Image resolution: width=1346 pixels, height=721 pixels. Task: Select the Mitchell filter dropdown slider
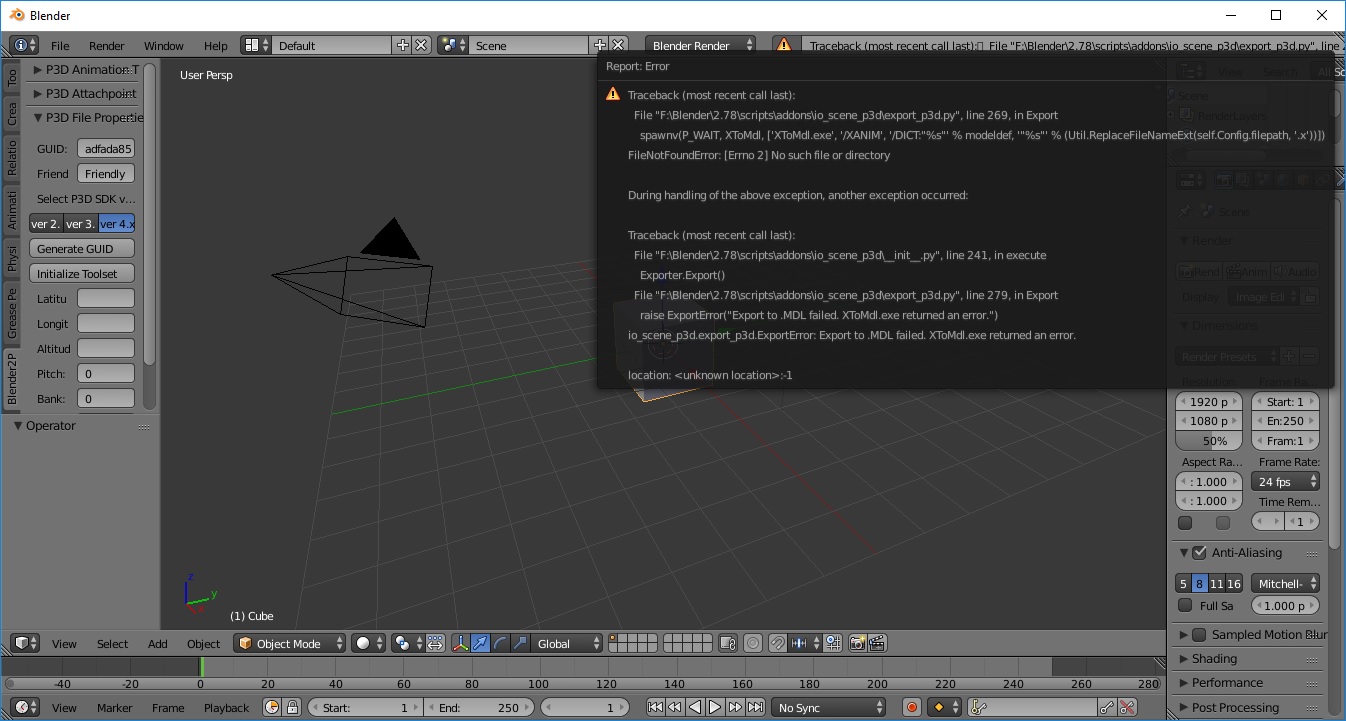click(1284, 582)
